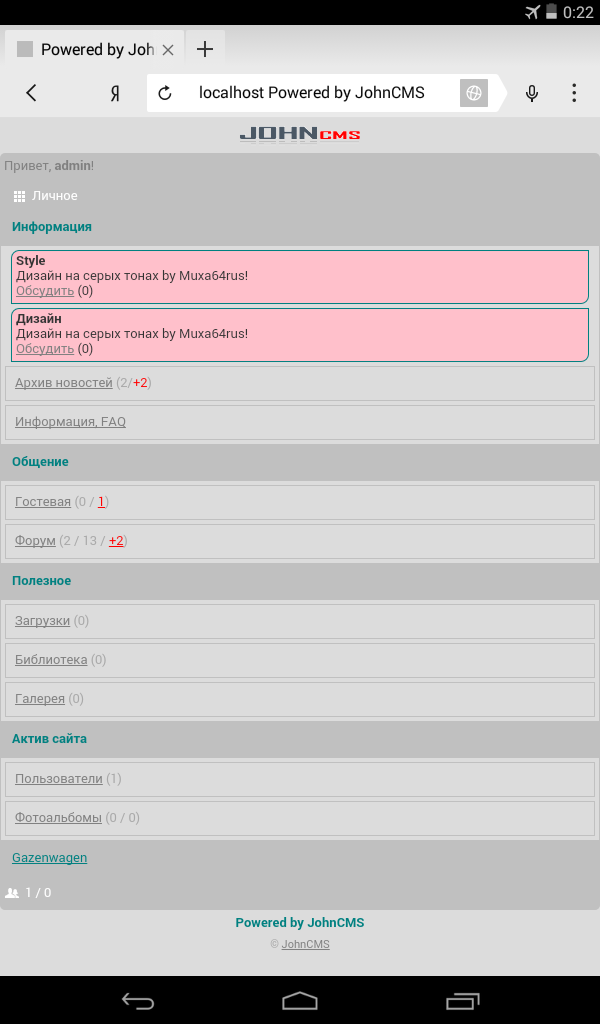Screen dimensions: 600x1024
Task: Tap the globe icon in address bar
Action: (x=473, y=93)
